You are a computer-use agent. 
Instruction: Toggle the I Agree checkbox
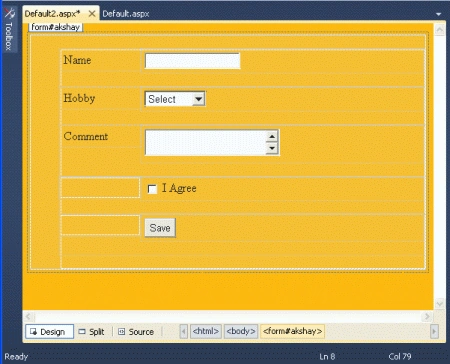tap(152, 189)
